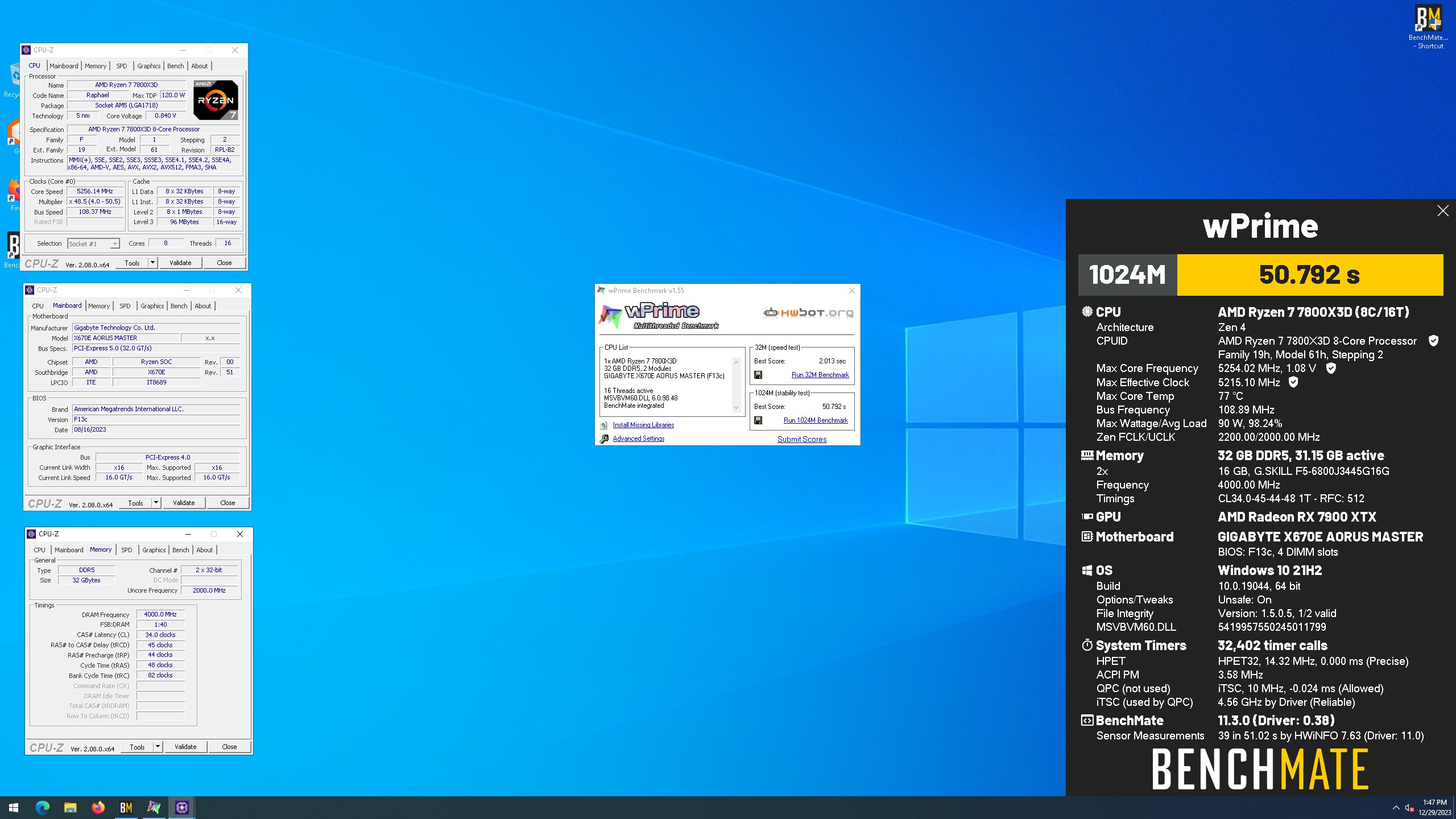The image size is (1456, 819).
Task: Open File Explorer from taskbar
Action: (x=70, y=807)
